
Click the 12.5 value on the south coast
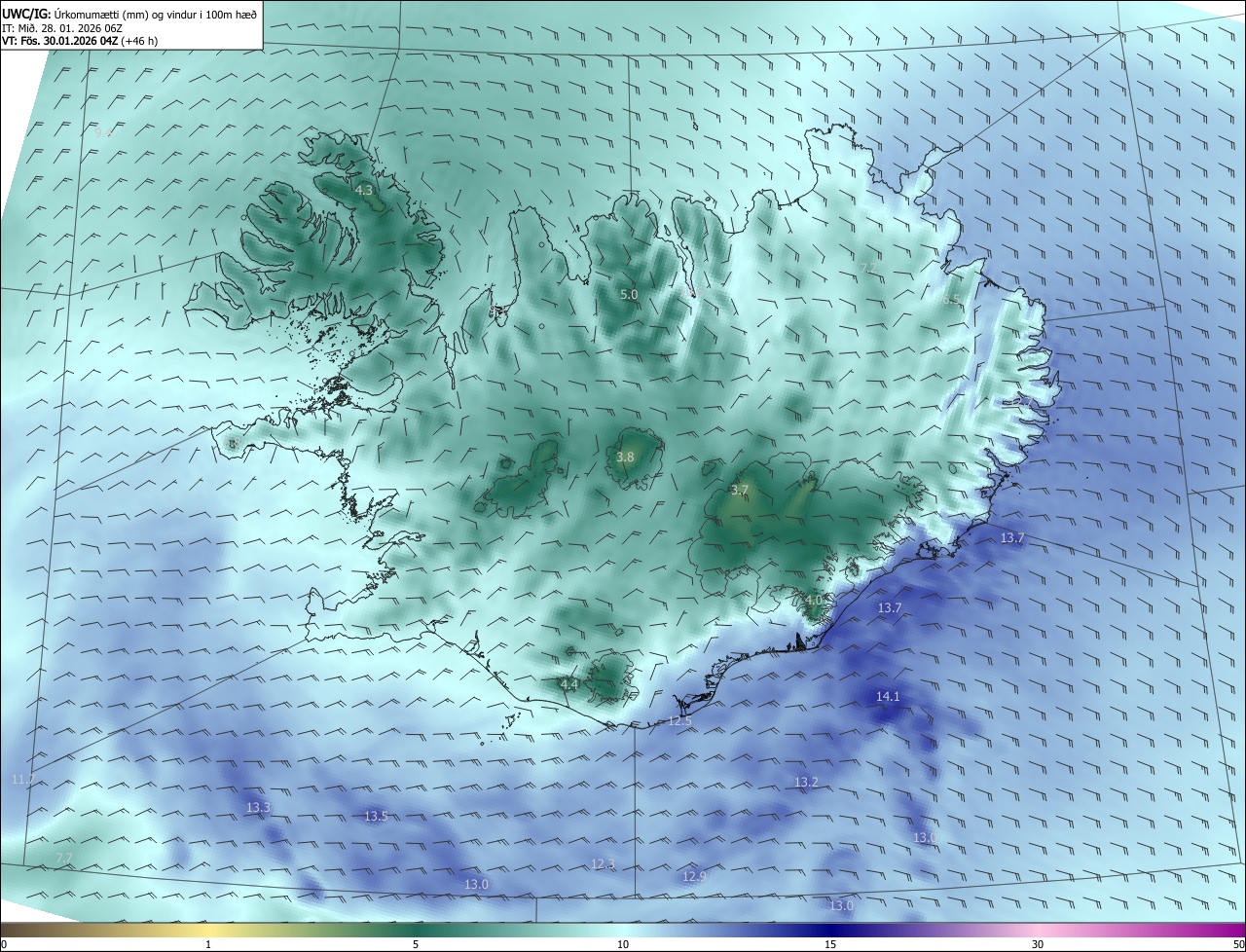click(679, 721)
